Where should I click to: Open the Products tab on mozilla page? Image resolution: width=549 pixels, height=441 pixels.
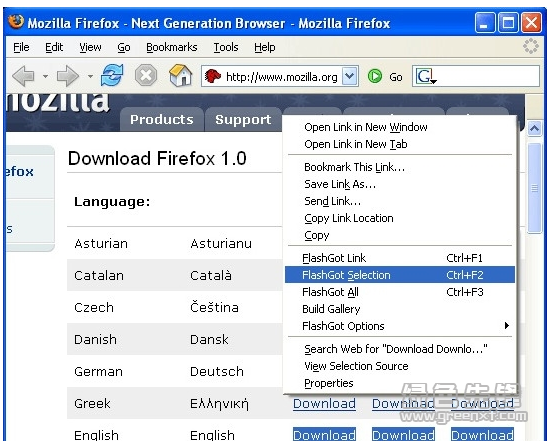point(161,119)
